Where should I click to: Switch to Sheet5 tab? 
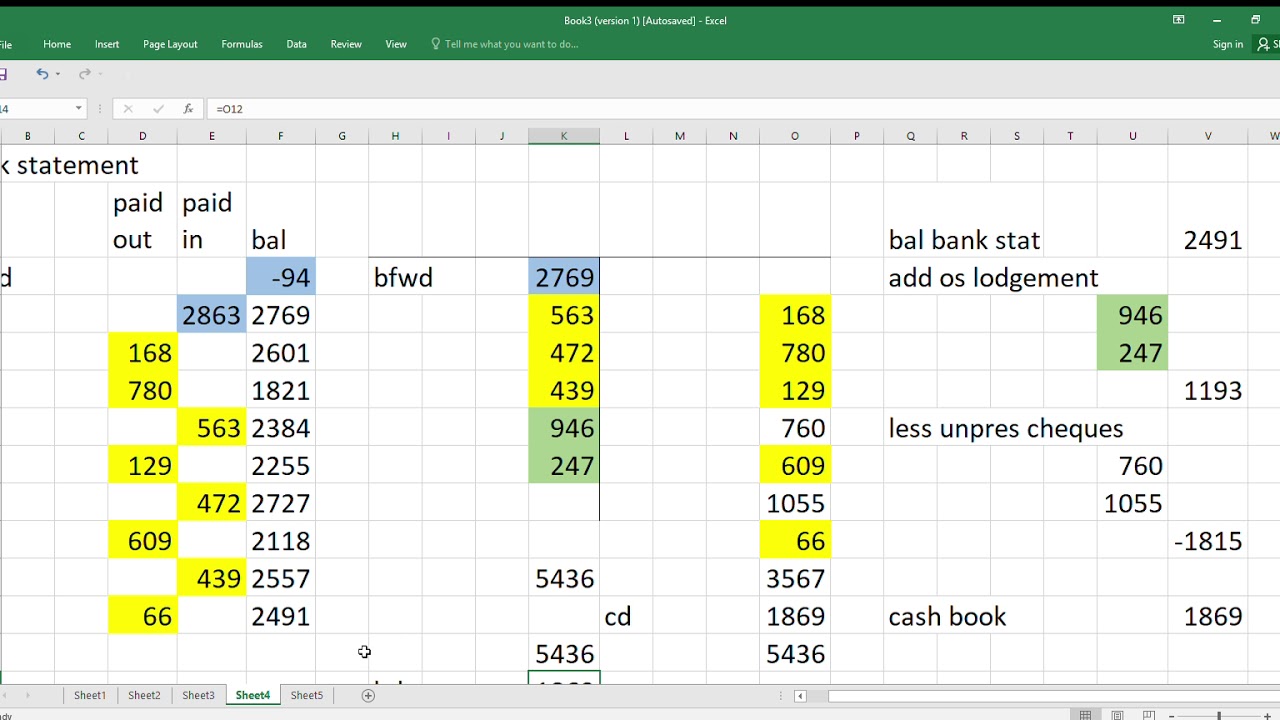[x=307, y=695]
